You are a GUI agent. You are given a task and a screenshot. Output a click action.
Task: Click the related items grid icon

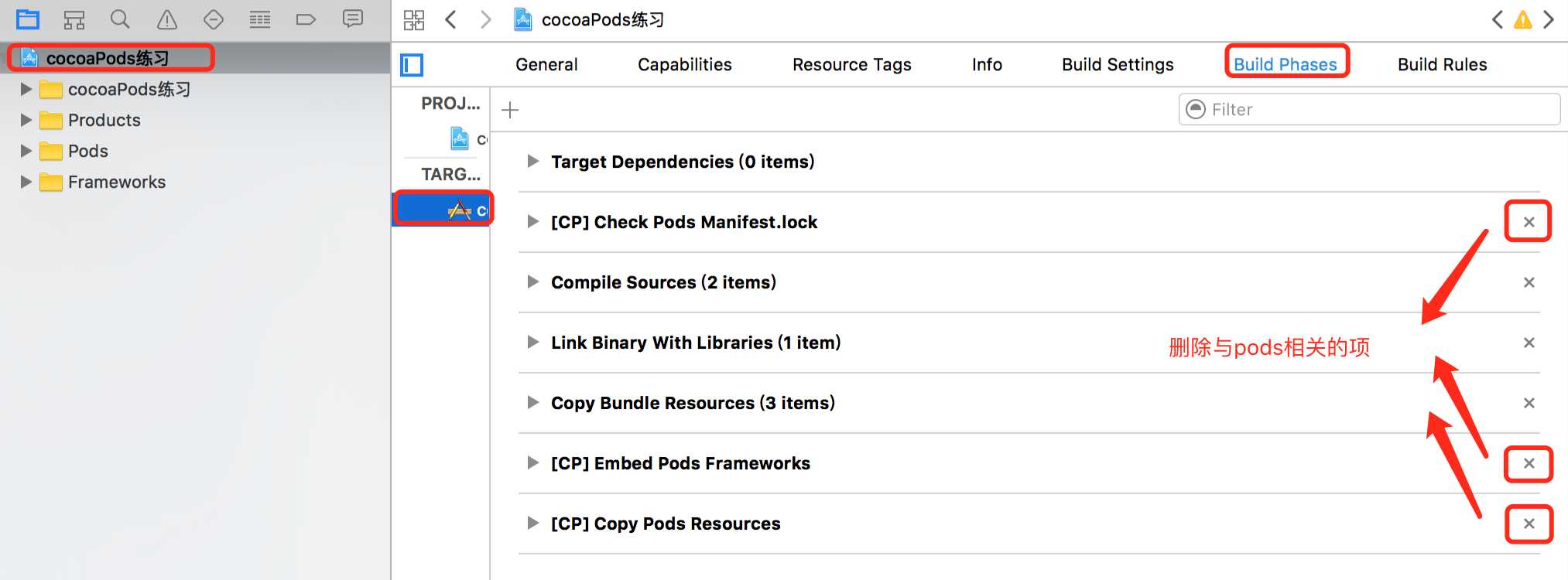[x=414, y=19]
